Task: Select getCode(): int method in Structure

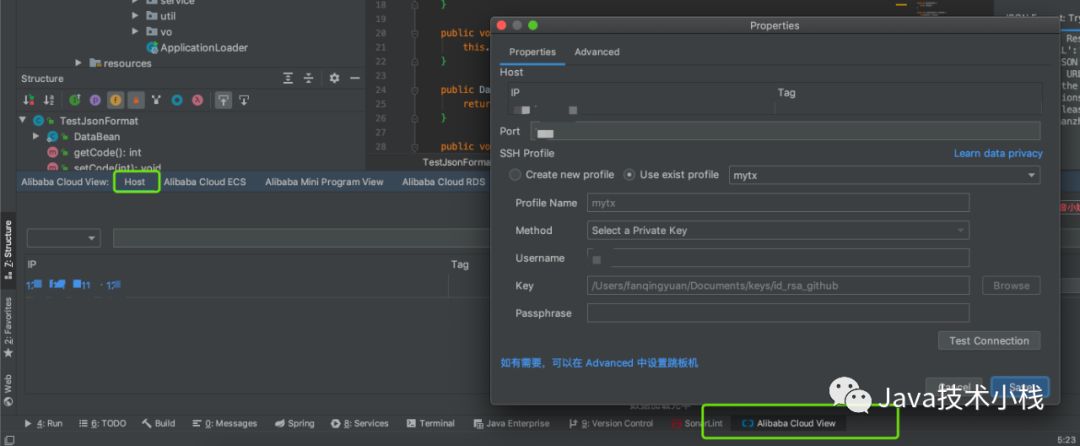Action: [x=107, y=152]
